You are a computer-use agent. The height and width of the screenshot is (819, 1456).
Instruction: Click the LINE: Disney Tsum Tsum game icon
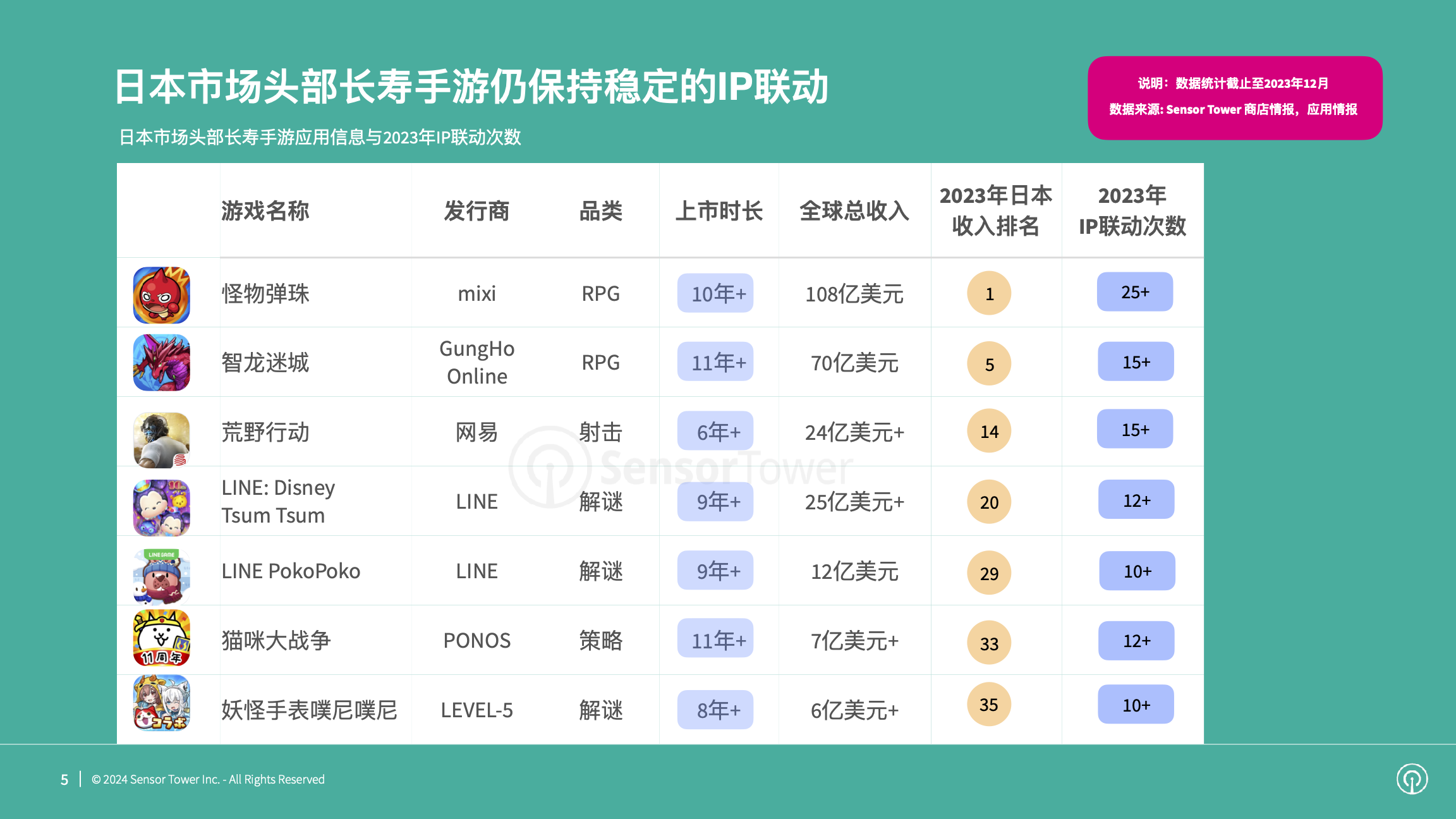click(161, 507)
